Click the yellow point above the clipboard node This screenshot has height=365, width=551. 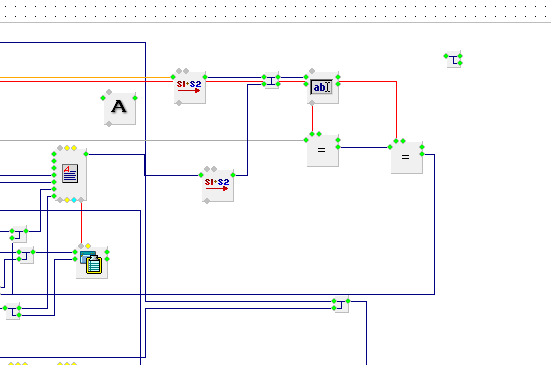coord(88,246)
